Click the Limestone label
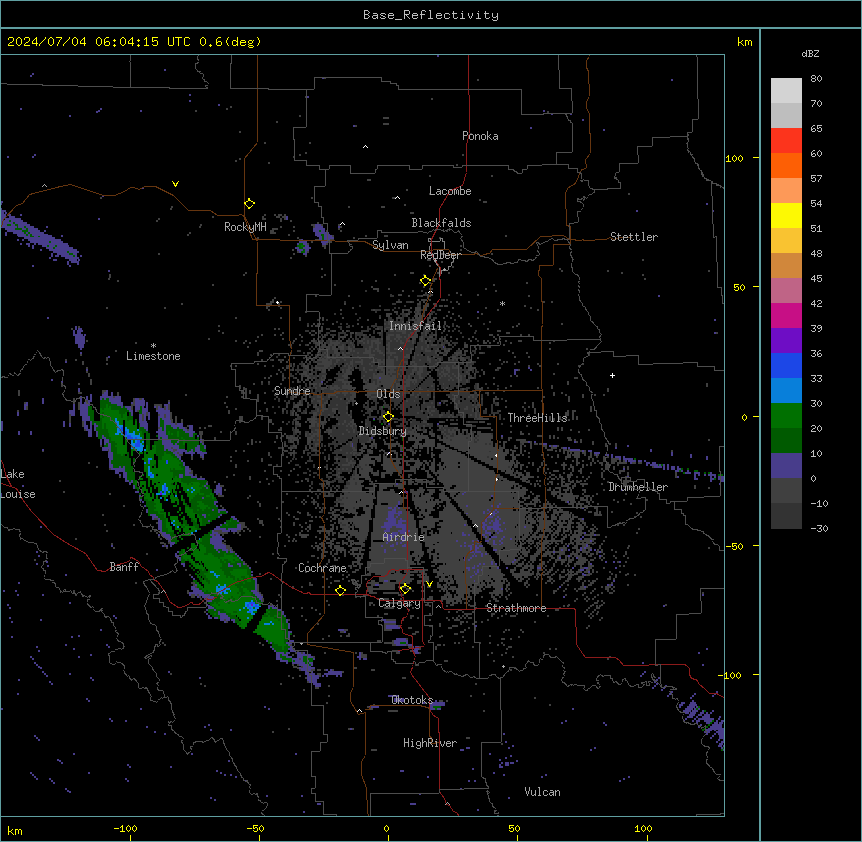 [153, 356]
